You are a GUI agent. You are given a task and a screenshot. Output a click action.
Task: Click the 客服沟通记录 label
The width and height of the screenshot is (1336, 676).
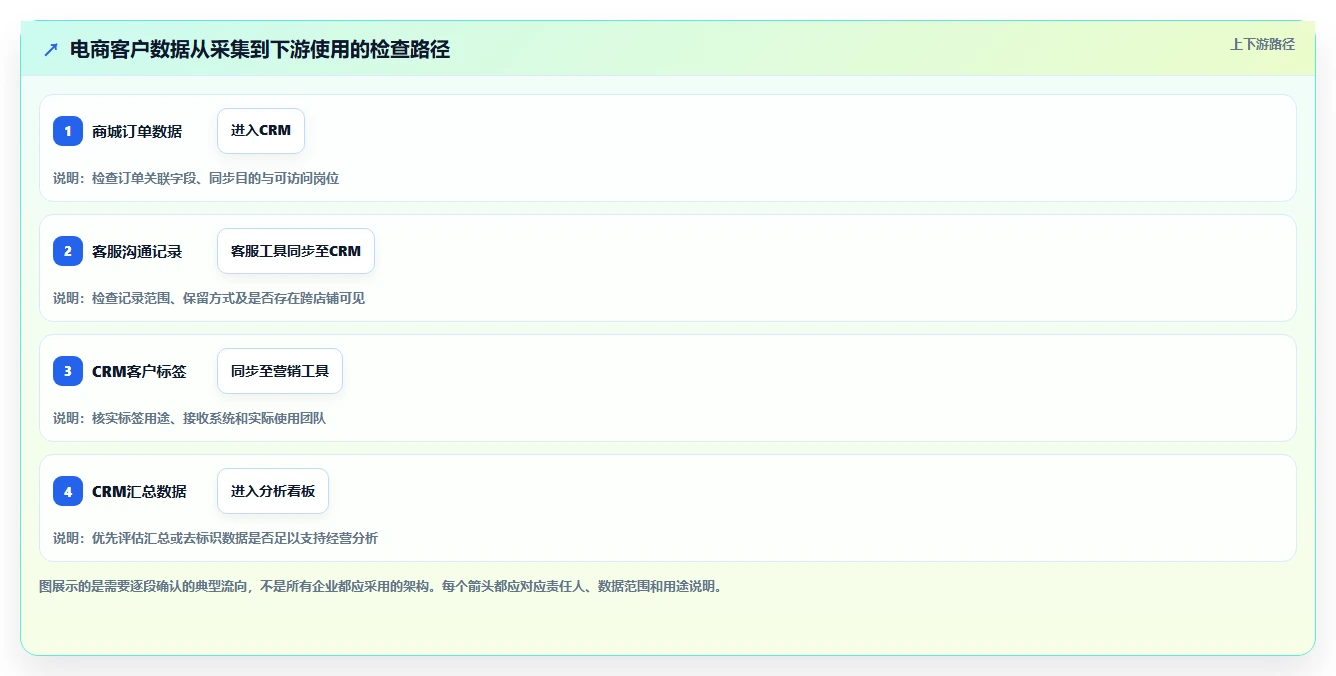coord(137,251)
